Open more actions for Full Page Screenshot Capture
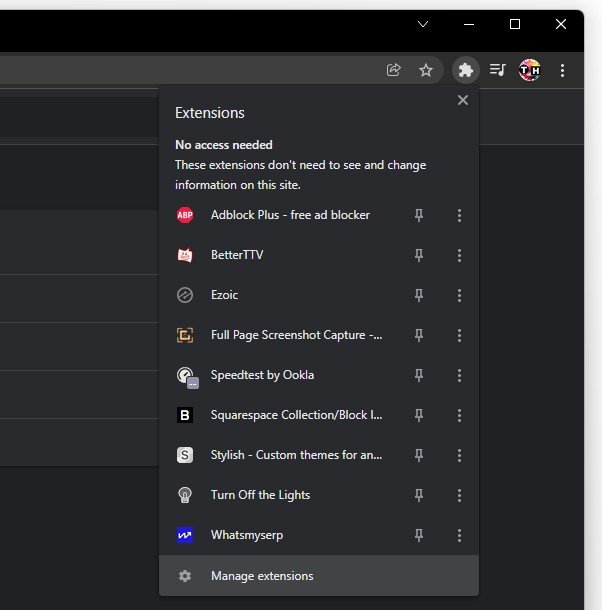This screenshot has width=602, height=610. coord(459,335)
